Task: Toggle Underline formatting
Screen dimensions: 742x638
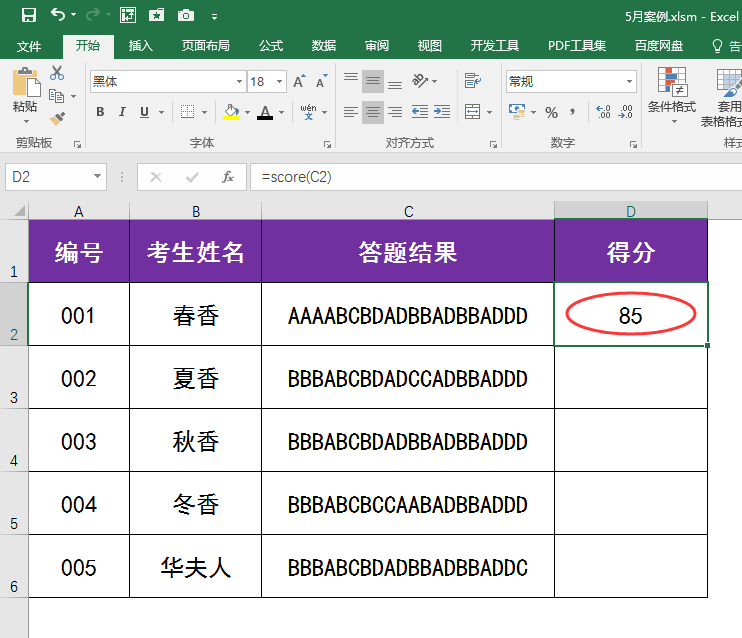Action: point(144,112)
